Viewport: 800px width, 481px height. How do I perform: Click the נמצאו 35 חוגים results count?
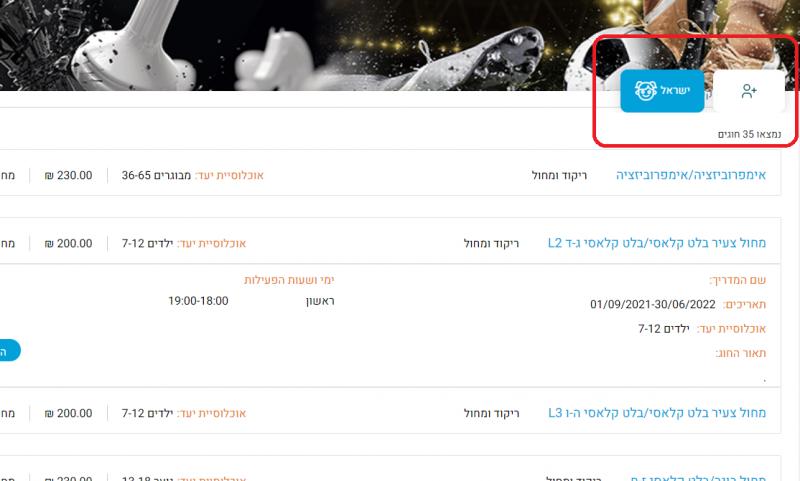(x=749, y=134)
